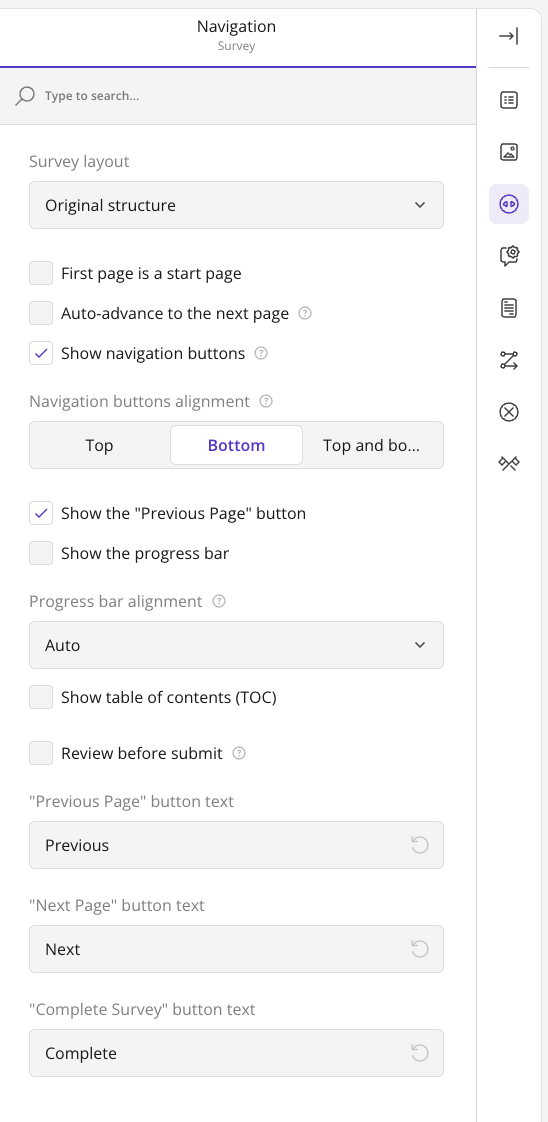
Task: Select Top navigation buttons alignment
Action: [x=99, y=445]
